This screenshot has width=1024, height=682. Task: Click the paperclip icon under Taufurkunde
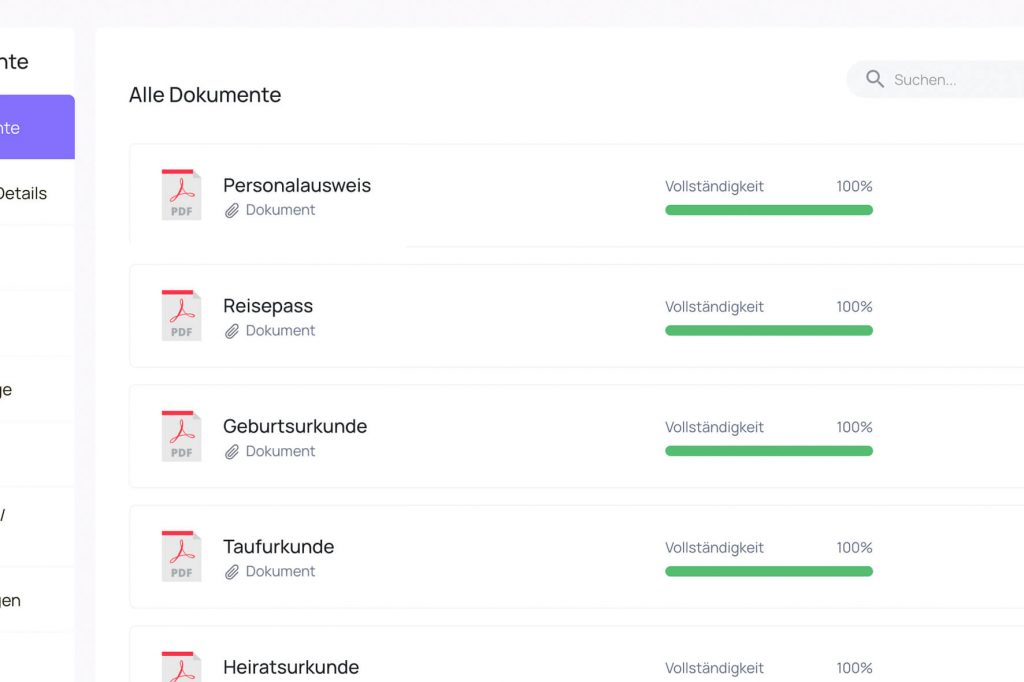[x=232, y=572]
